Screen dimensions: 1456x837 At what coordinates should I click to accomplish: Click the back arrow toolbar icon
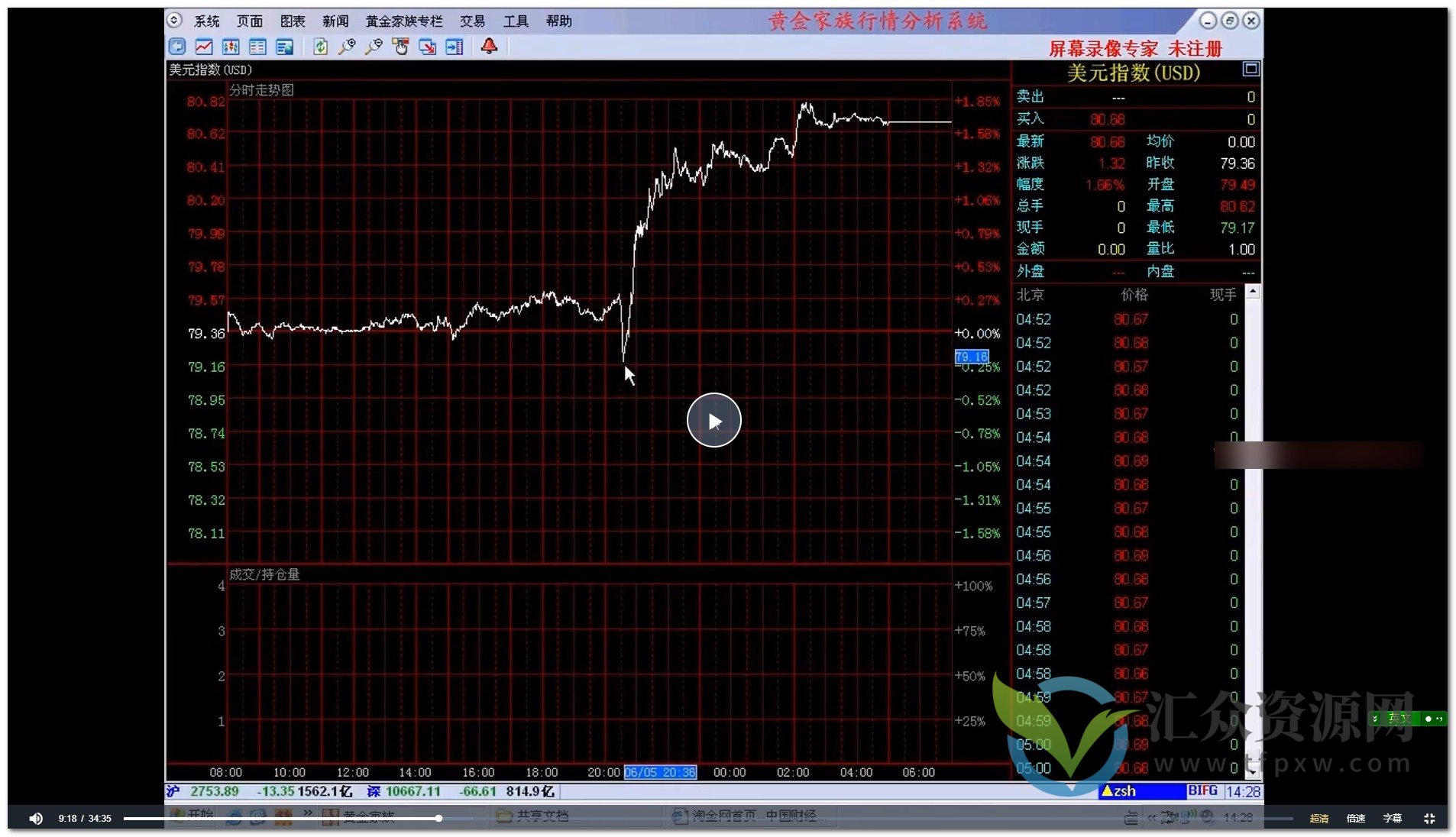[x=176, y=47]
